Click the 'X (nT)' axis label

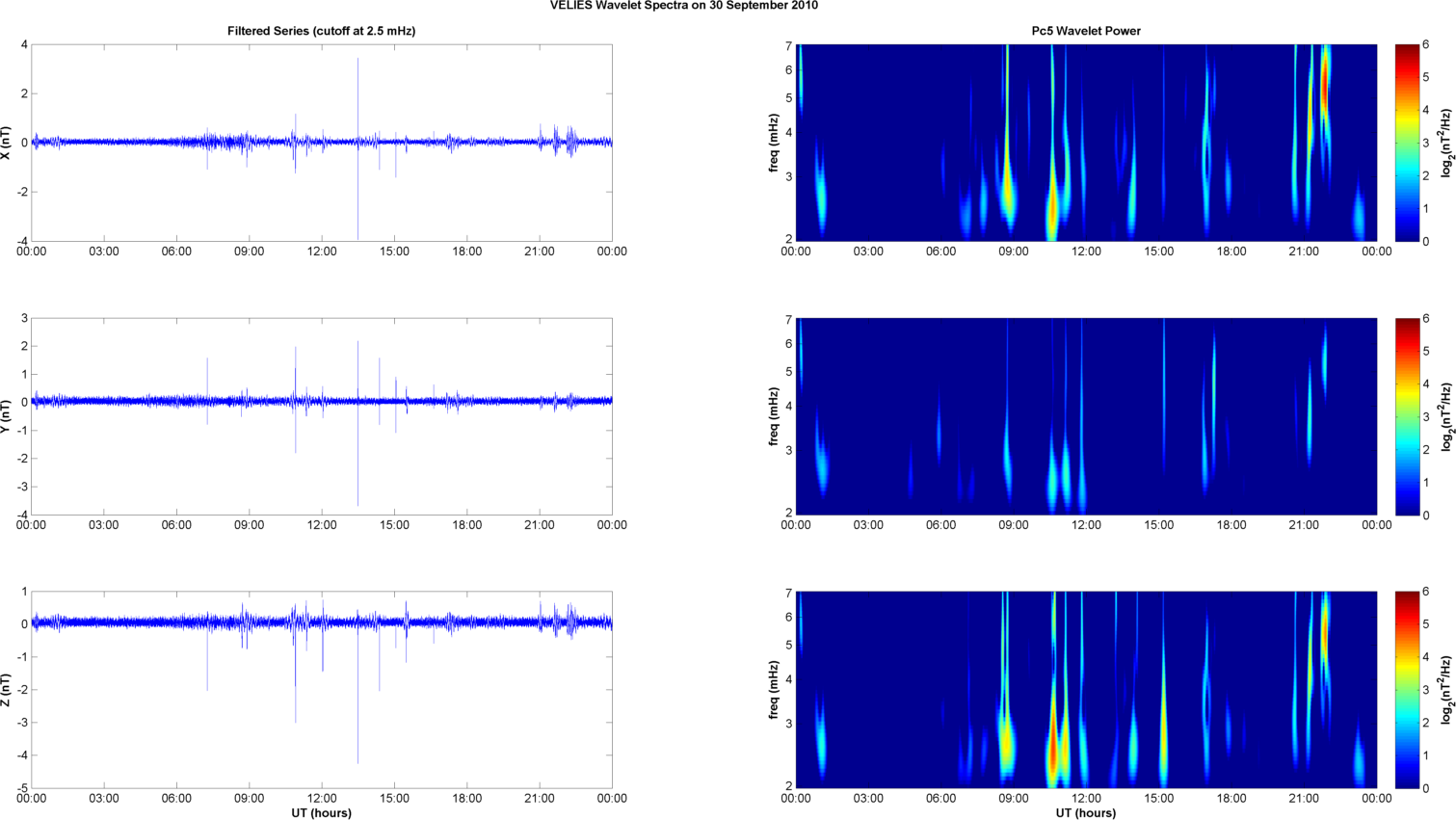[x=8, y=143]
